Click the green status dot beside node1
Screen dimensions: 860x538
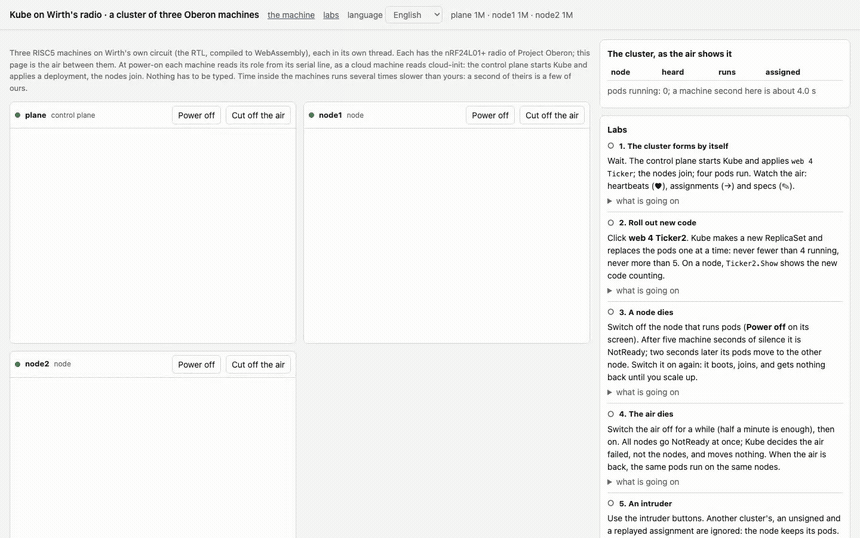pyautogui.click(x=312, y=115)
